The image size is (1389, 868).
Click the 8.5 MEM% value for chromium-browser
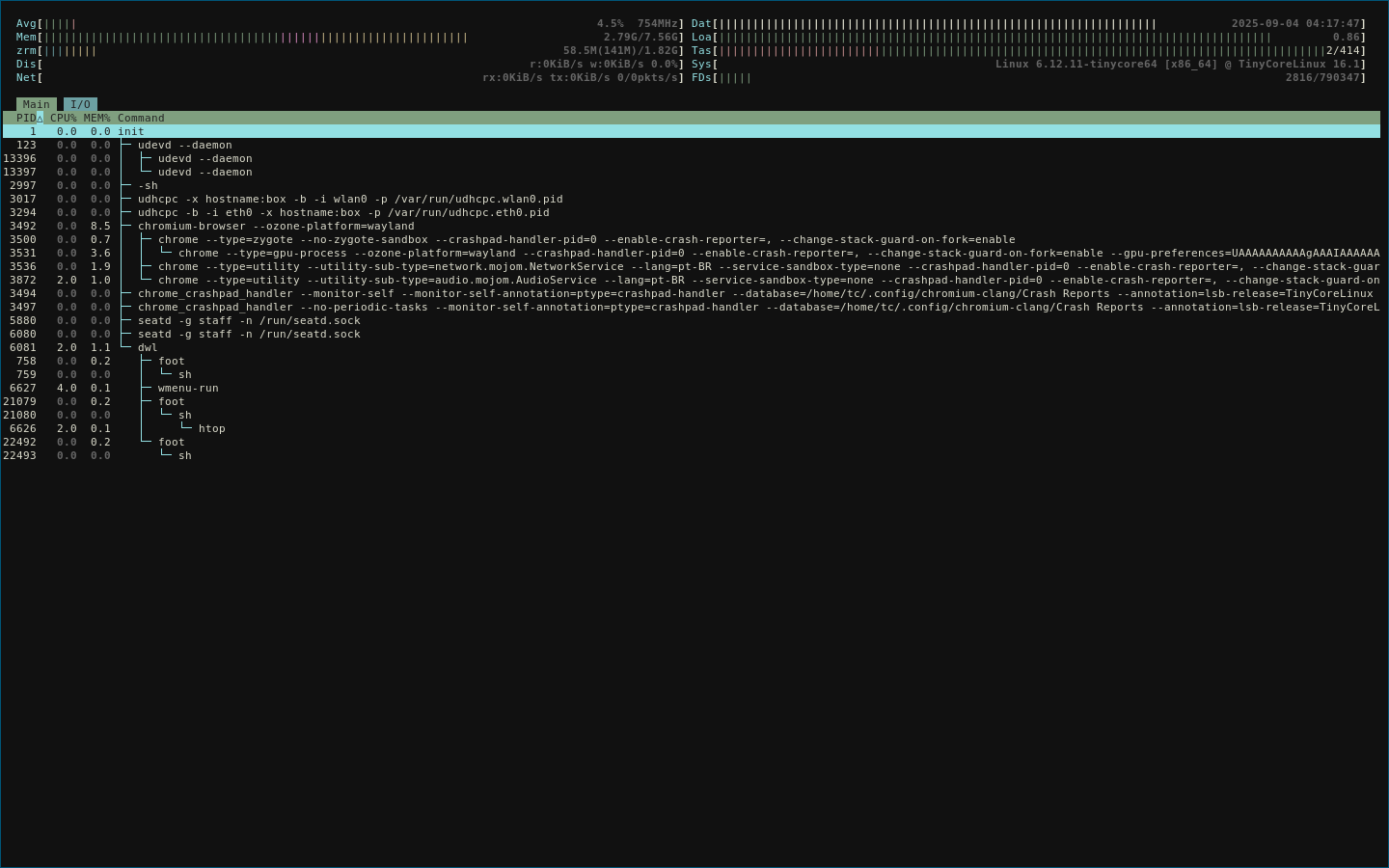100,226
